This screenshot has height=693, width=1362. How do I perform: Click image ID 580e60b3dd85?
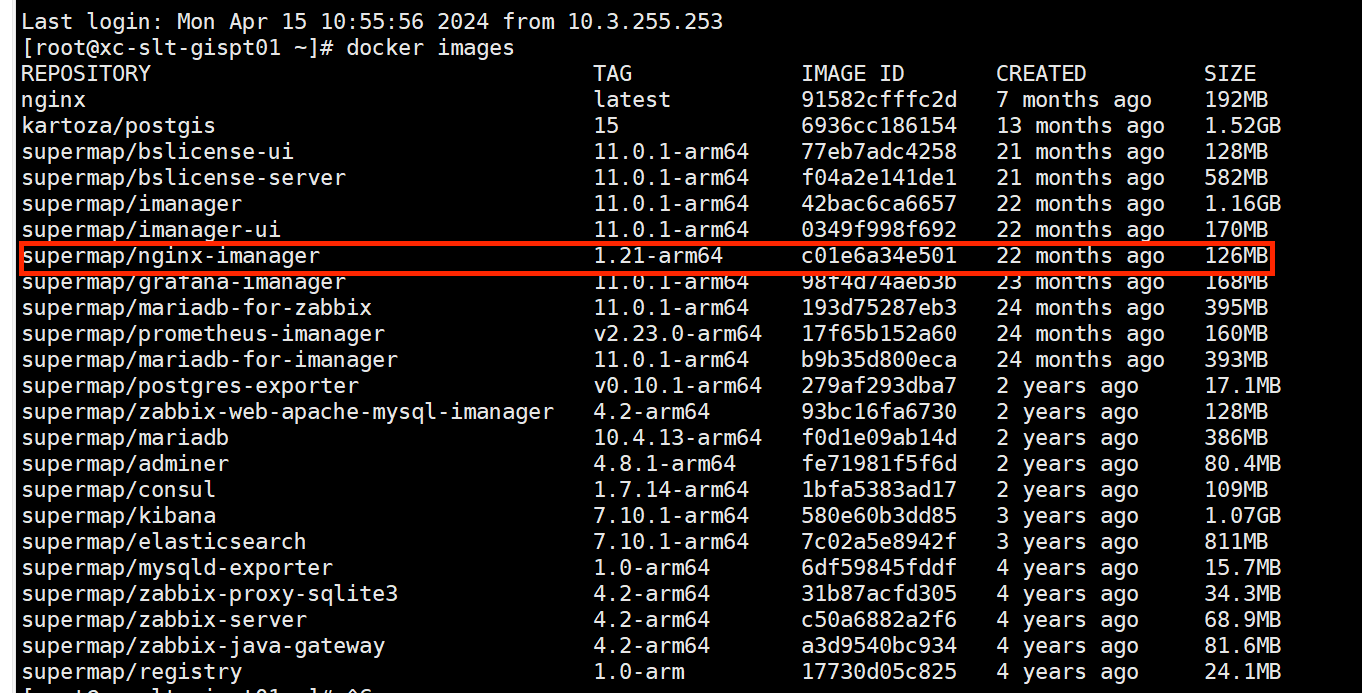(879, 516)
